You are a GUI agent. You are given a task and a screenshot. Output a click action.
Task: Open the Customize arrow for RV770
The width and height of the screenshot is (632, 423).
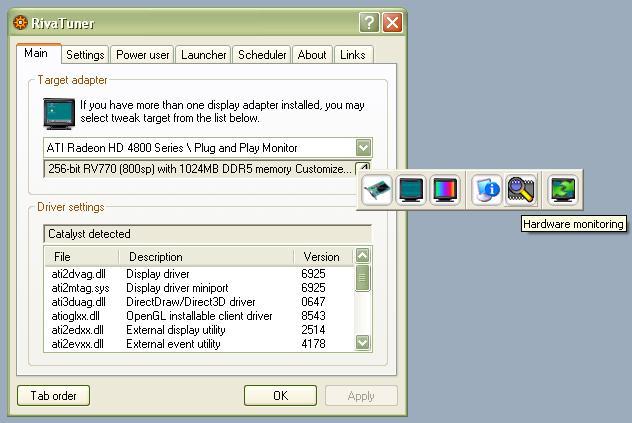[362, 169]
